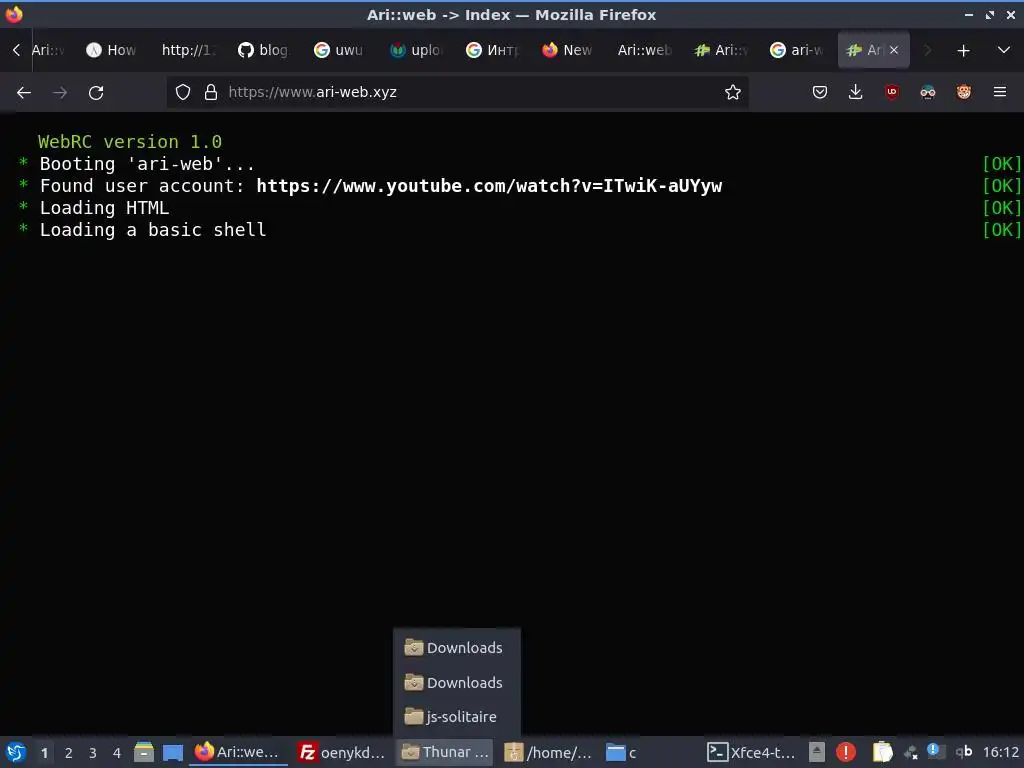Click the eject tray icon

[x=817, y=752]
